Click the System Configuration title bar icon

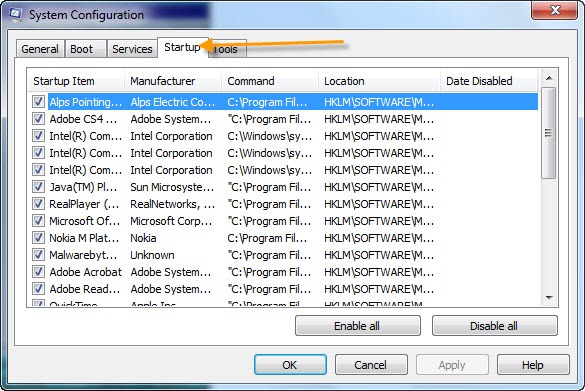(16, 15)
